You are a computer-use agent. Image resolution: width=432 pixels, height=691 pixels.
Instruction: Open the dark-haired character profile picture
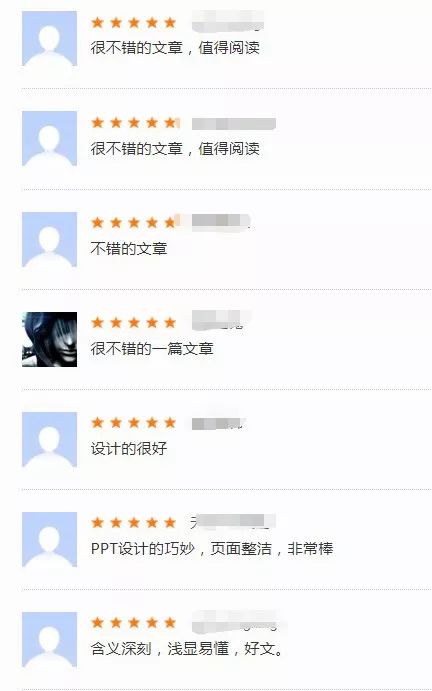pyautogui.click(x=49, y=339)
